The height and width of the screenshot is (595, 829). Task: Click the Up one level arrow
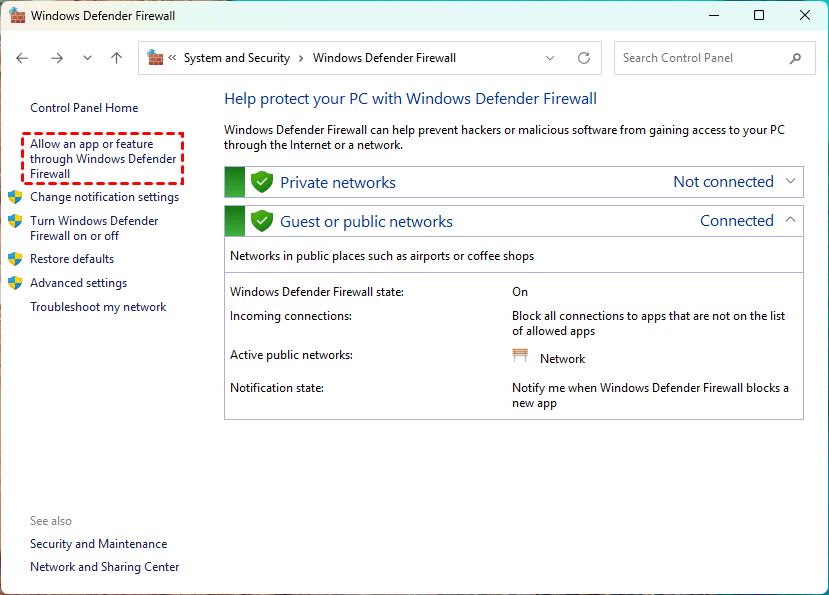116,58
